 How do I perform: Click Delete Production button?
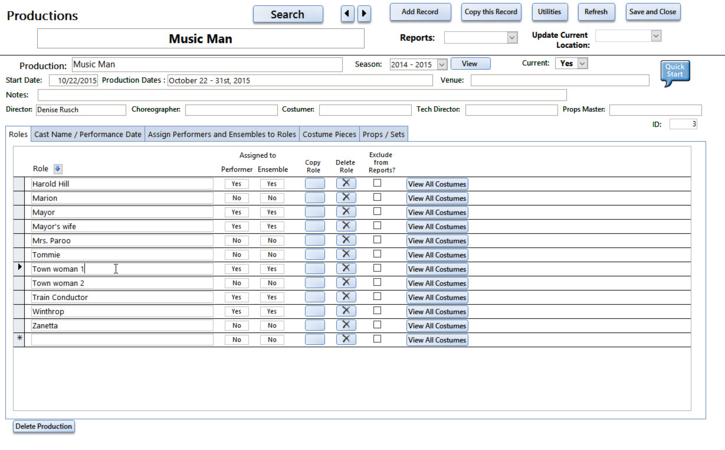44,426
